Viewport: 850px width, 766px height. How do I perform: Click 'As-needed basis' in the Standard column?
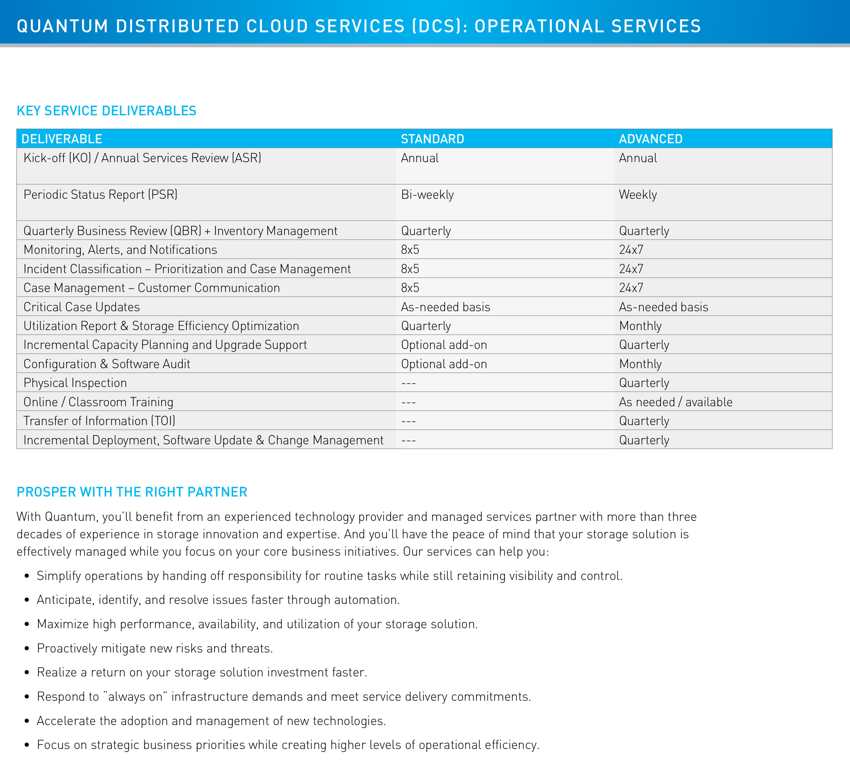[445, 307]
